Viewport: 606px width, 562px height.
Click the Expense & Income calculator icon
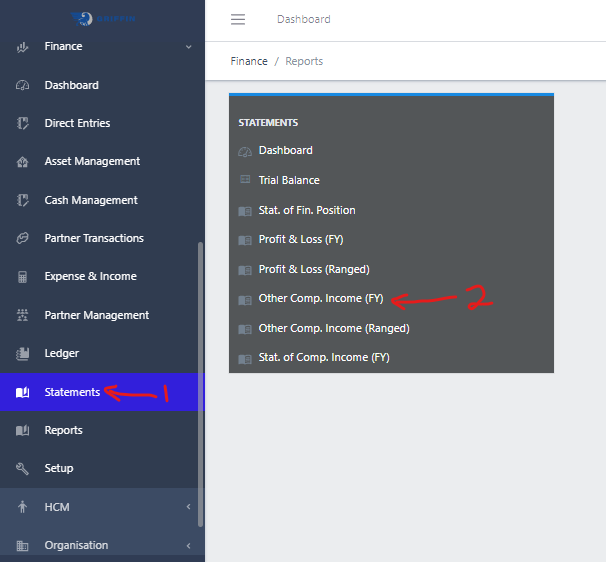(x=23, y=277)
